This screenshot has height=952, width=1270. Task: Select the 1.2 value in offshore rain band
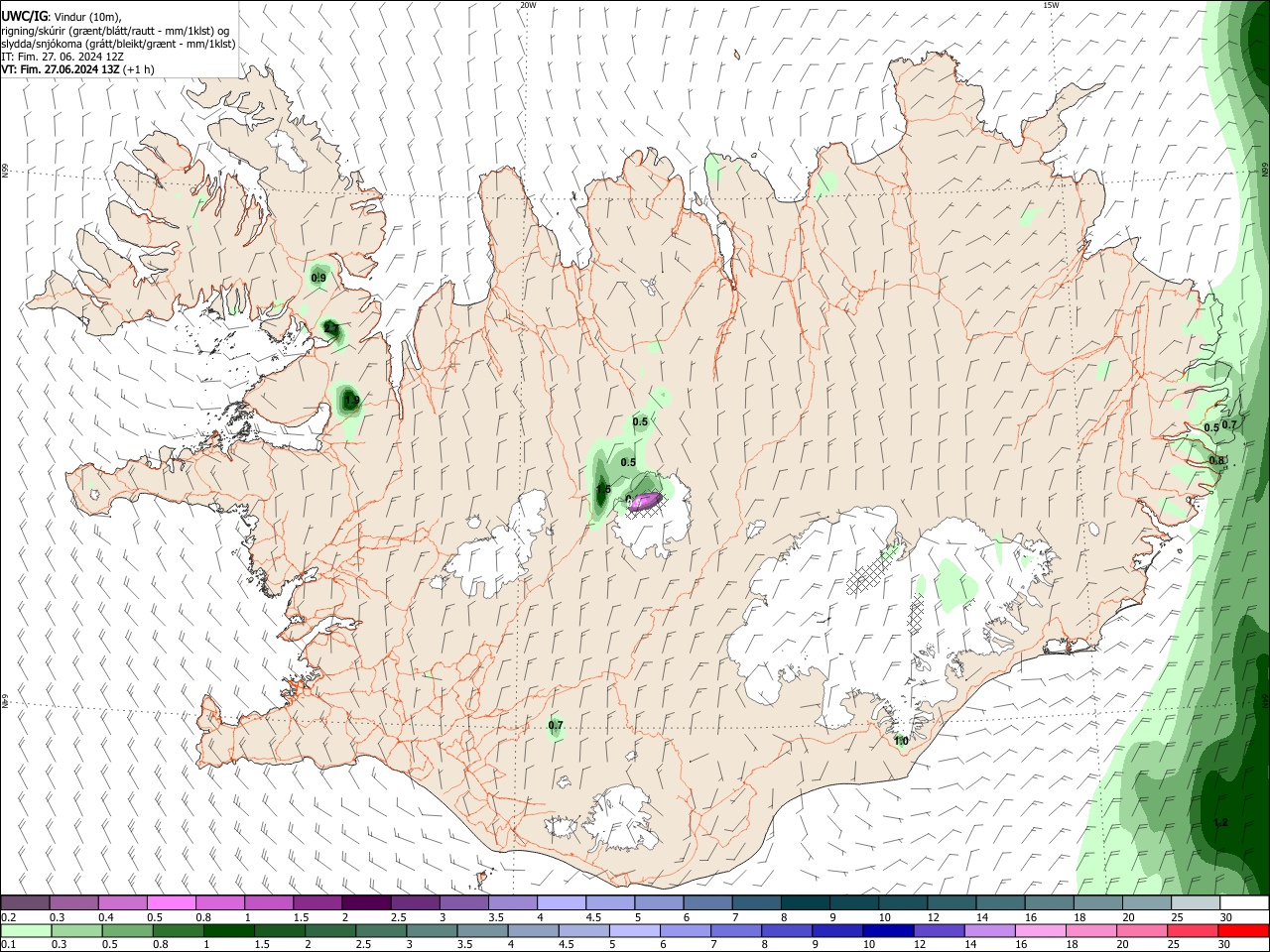1220,823
